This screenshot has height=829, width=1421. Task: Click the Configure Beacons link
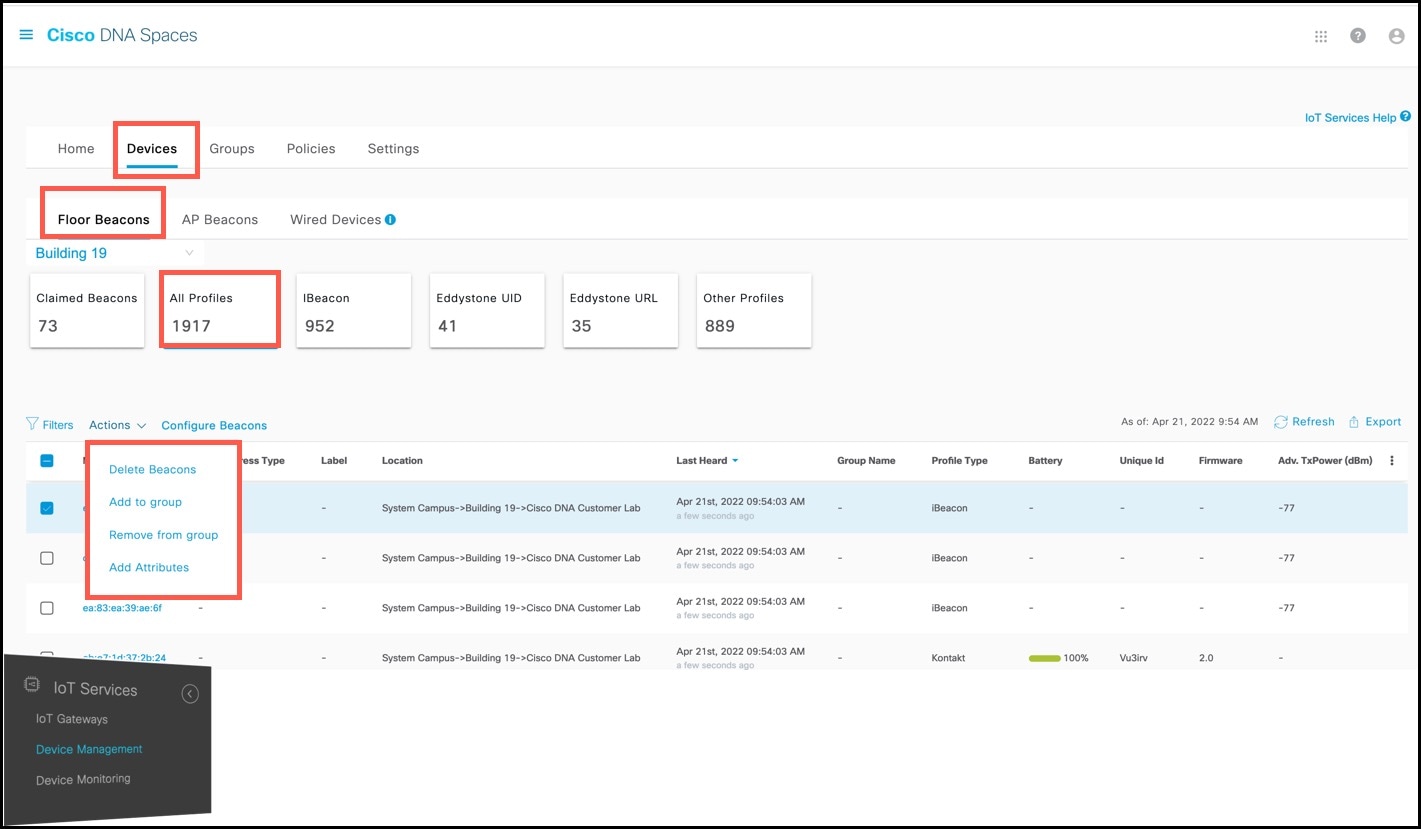(x=214, y=425)
